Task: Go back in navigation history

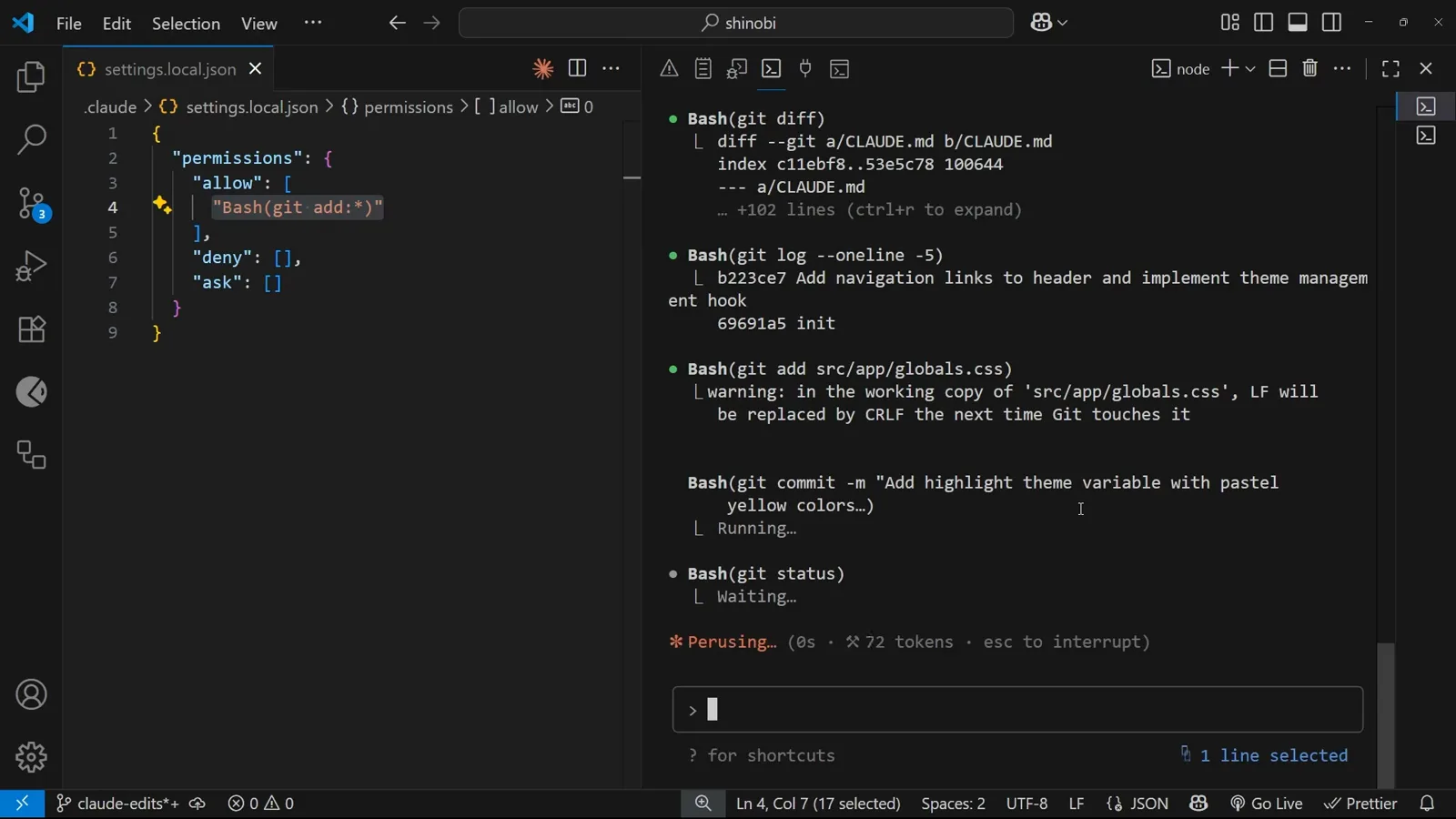Action: point(397,24)
